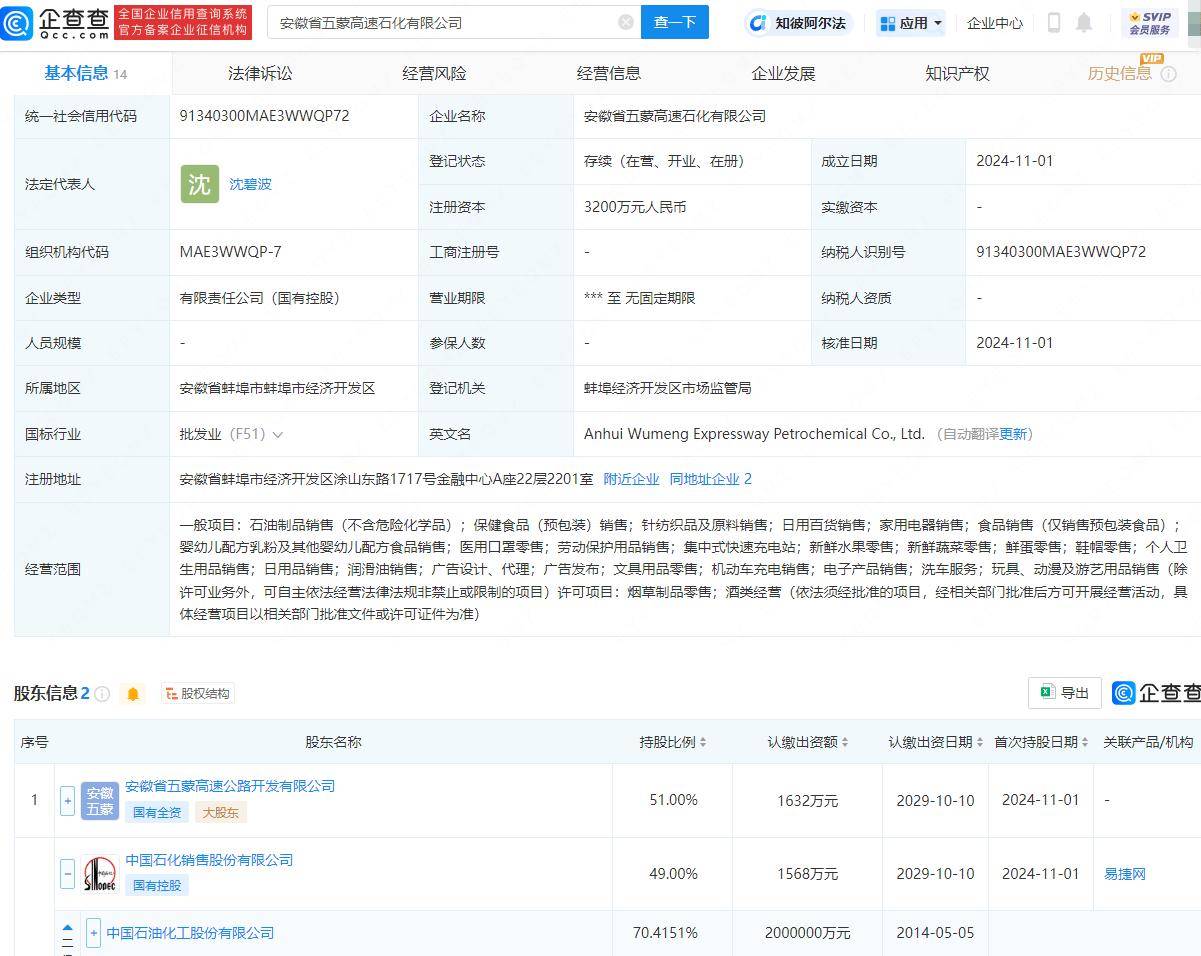1201x956 pixels.
Task: Click 更新 link after 自动翻译
Action: point(1013,434)
